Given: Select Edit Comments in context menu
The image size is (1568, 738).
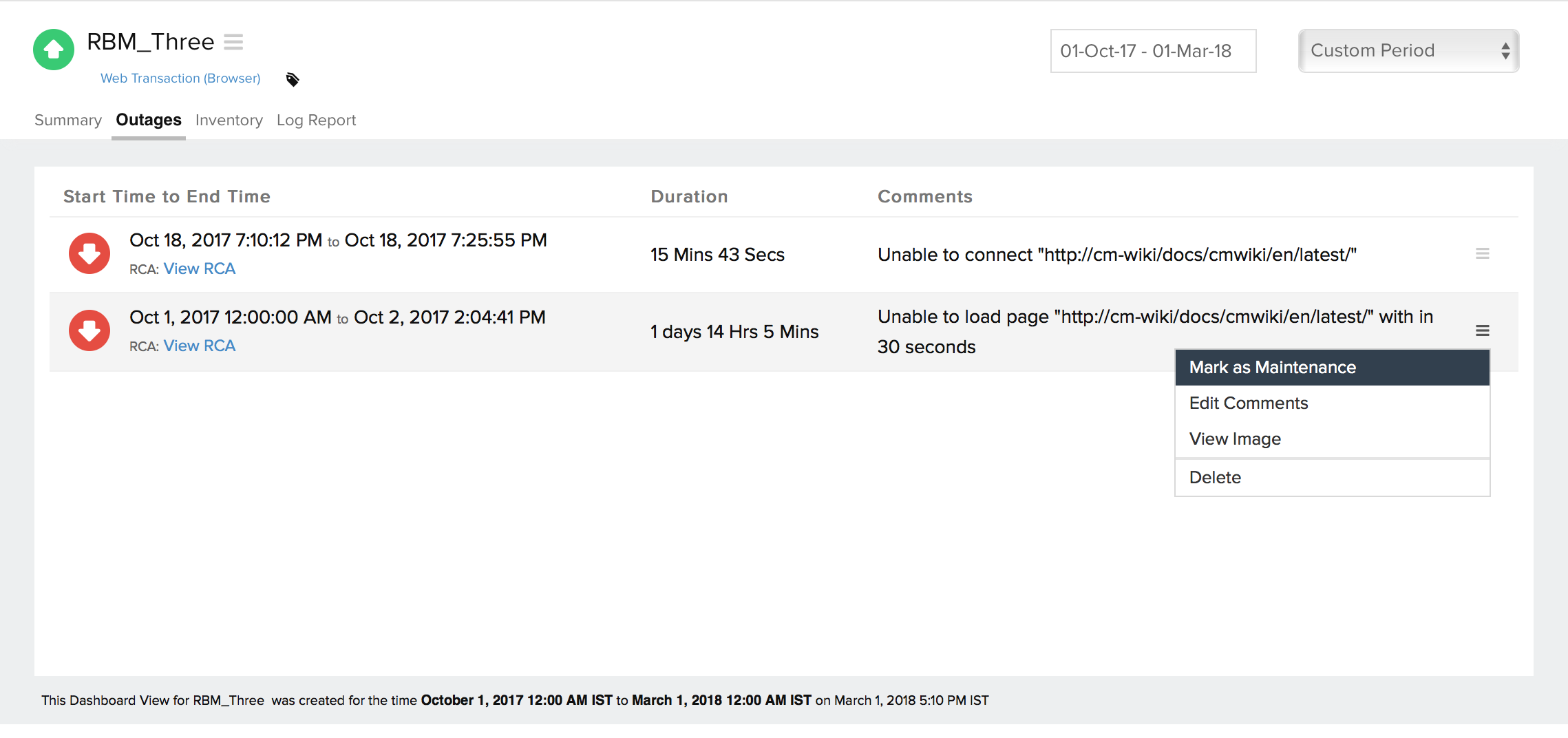Looking at the screenshot, I should 1249,403.
